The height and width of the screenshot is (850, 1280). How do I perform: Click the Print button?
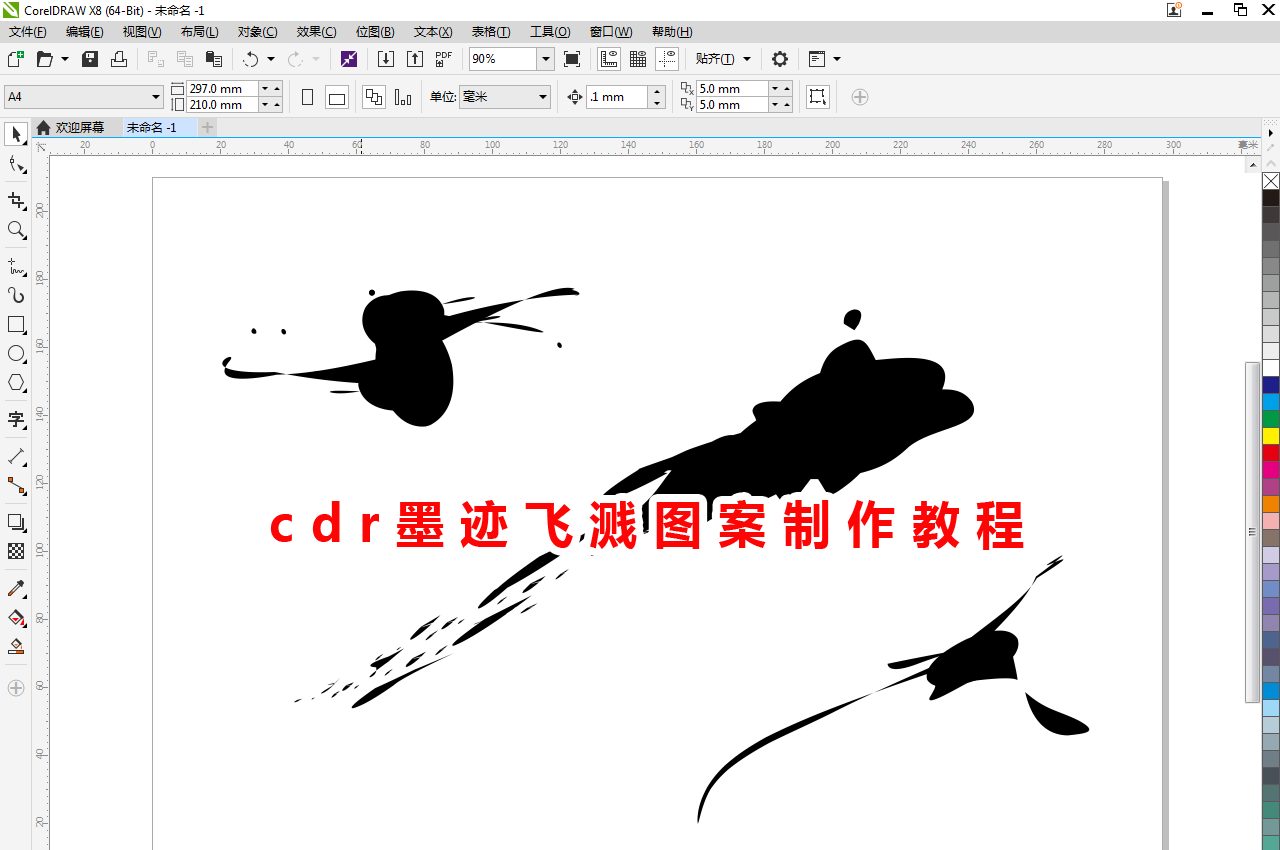click(x=118, y=58)
